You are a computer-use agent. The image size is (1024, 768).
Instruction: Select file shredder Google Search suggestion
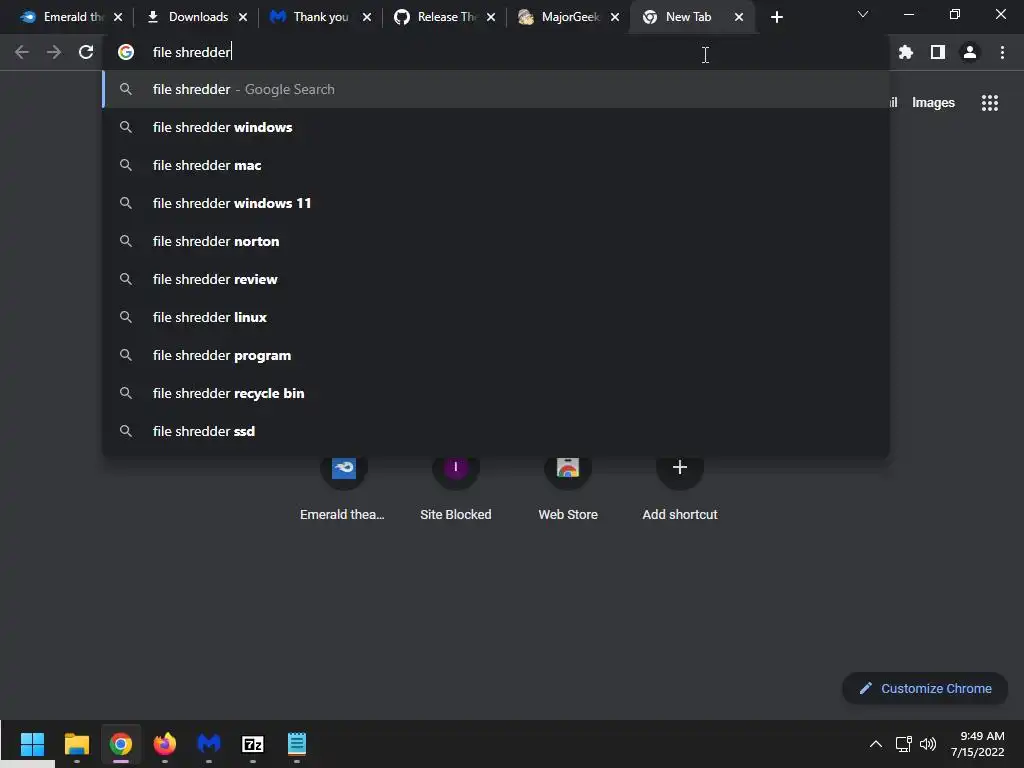pyautogui.click(x=496, y=89)
